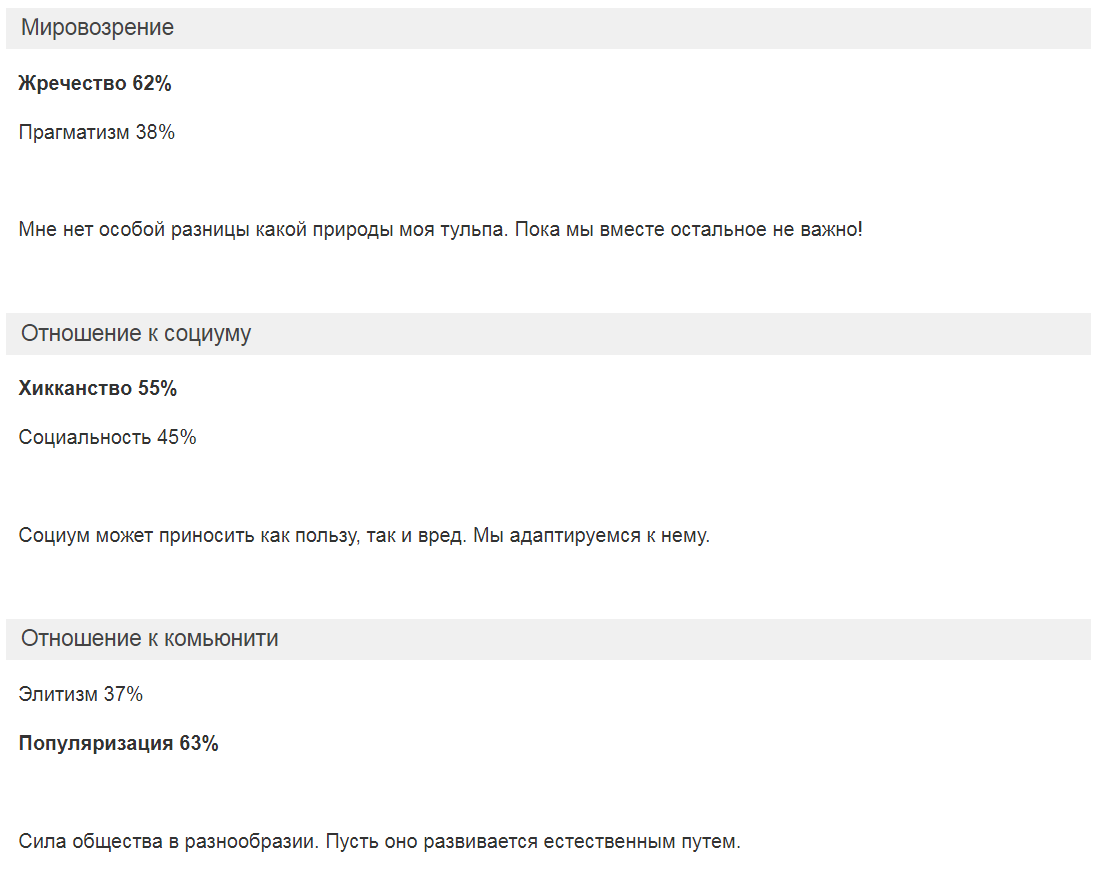This screenshot has width=1101, height=885.
Task: Click the Элитизм 37% line
Action: [x=81, y=695]
